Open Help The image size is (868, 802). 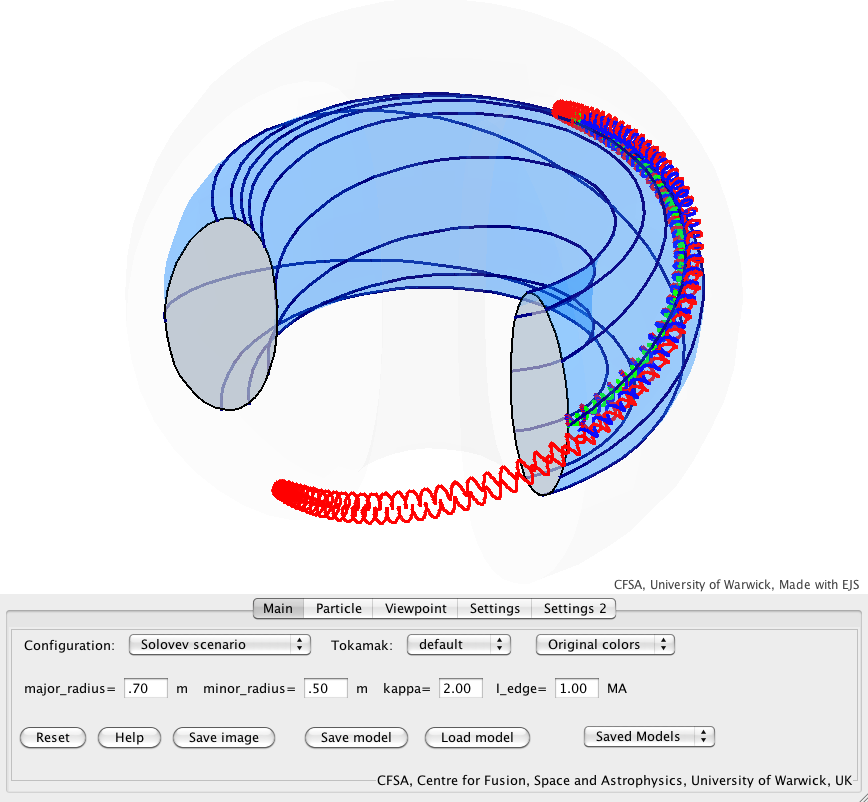click(128, 738)
